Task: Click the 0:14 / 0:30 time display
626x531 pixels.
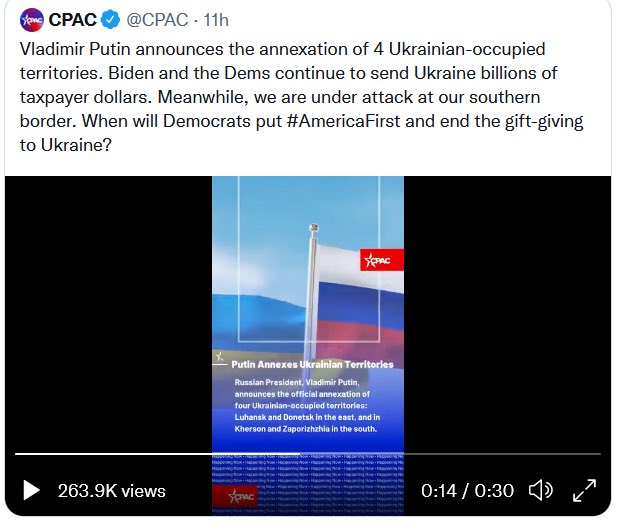Action: (467, 490)
